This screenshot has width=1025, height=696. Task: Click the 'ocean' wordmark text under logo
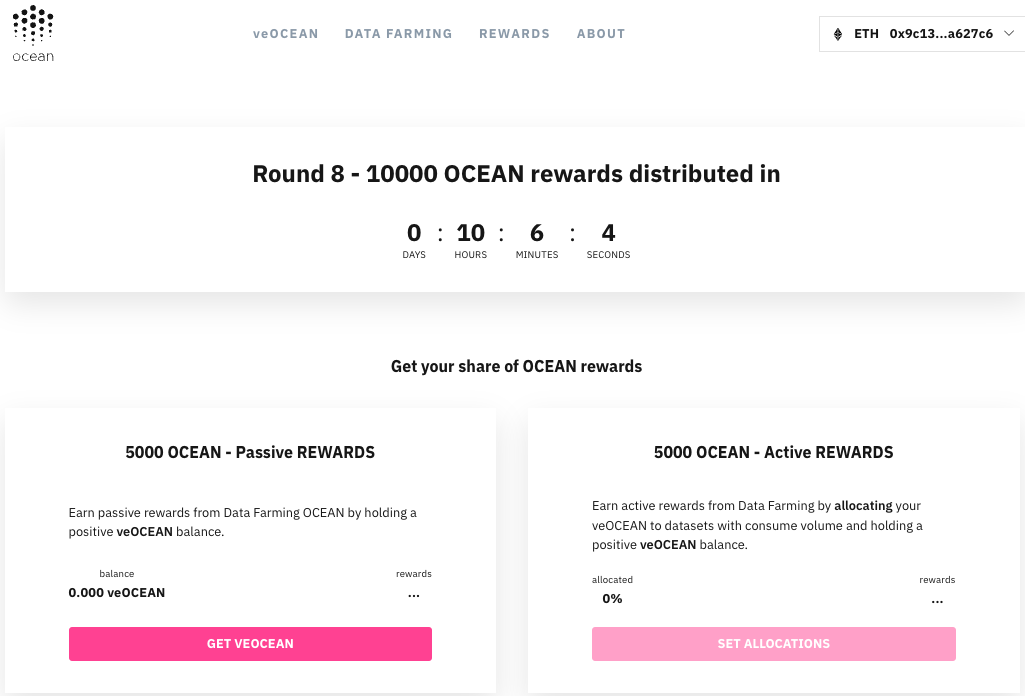33,57
